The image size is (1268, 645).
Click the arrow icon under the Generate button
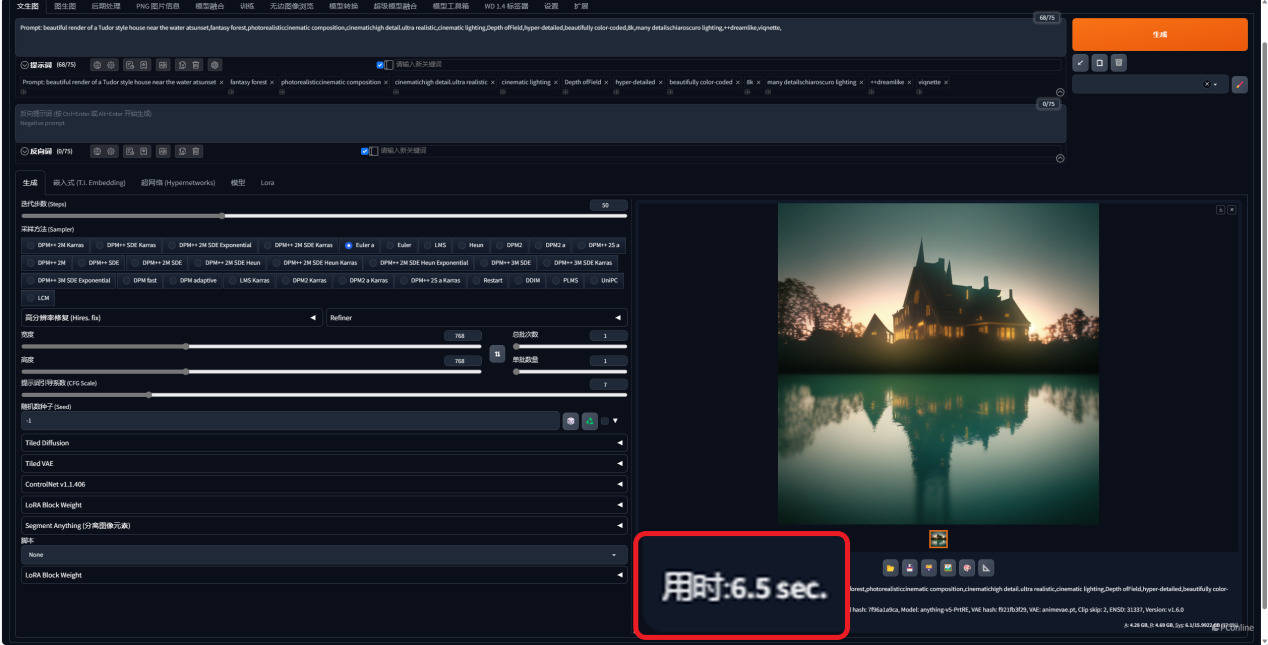pos(1080,63)
